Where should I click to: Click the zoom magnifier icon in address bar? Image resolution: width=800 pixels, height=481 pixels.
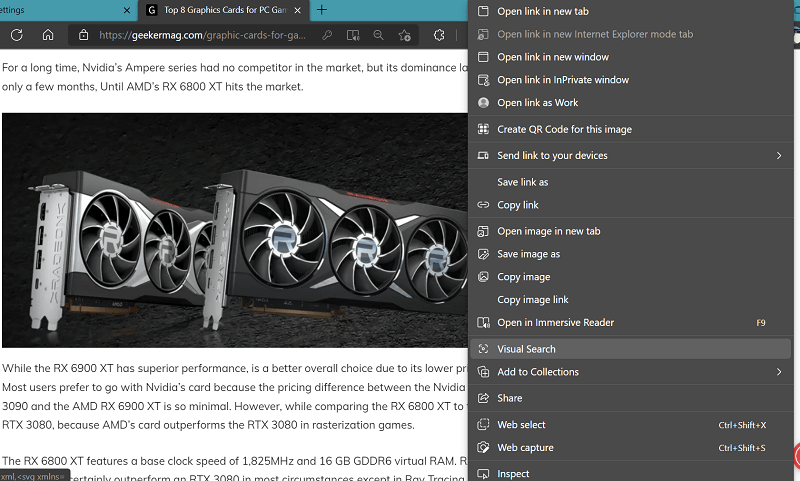(x=379, y=35)
